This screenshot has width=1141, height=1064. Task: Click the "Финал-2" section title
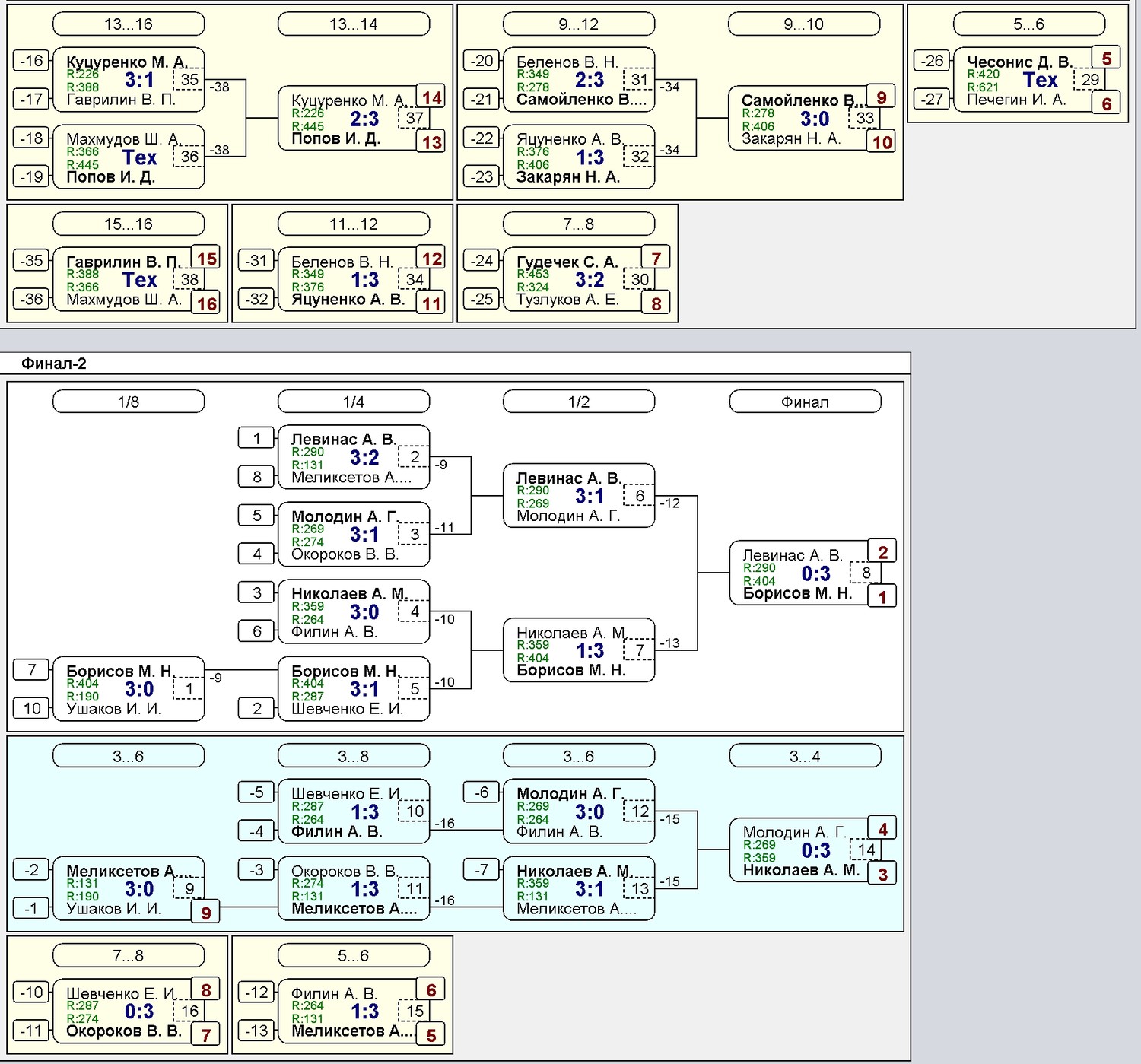[x=54, y=364]
